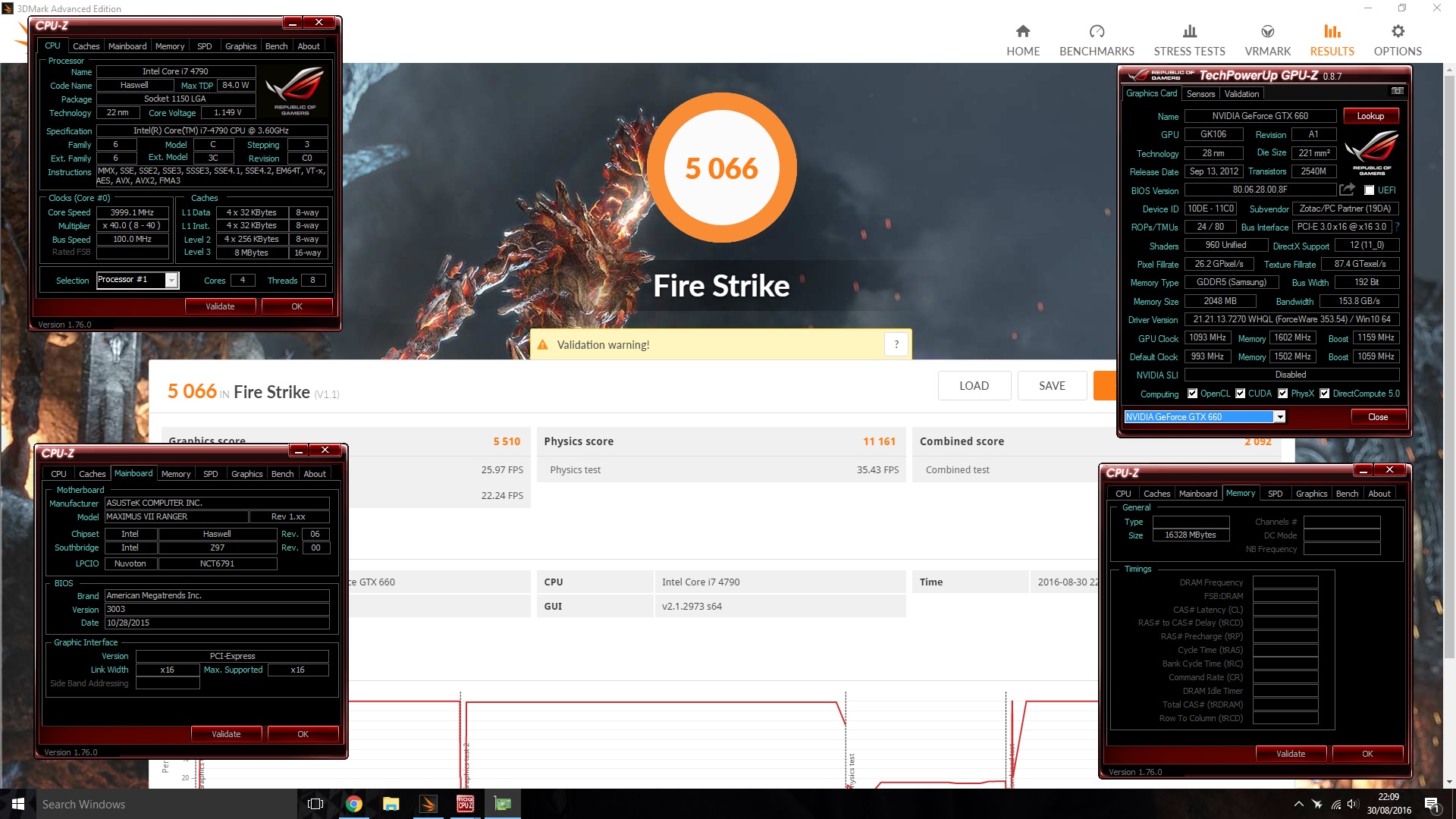Click the LOAD button in 3DMark results

point(974,386)
